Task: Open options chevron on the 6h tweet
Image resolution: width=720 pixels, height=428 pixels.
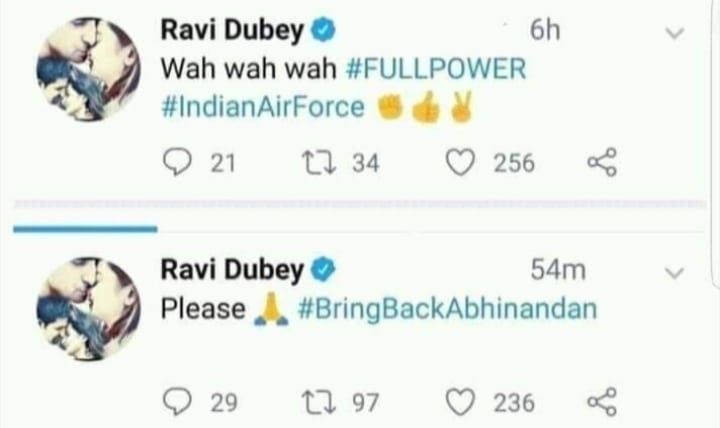Action: point(675,33)
